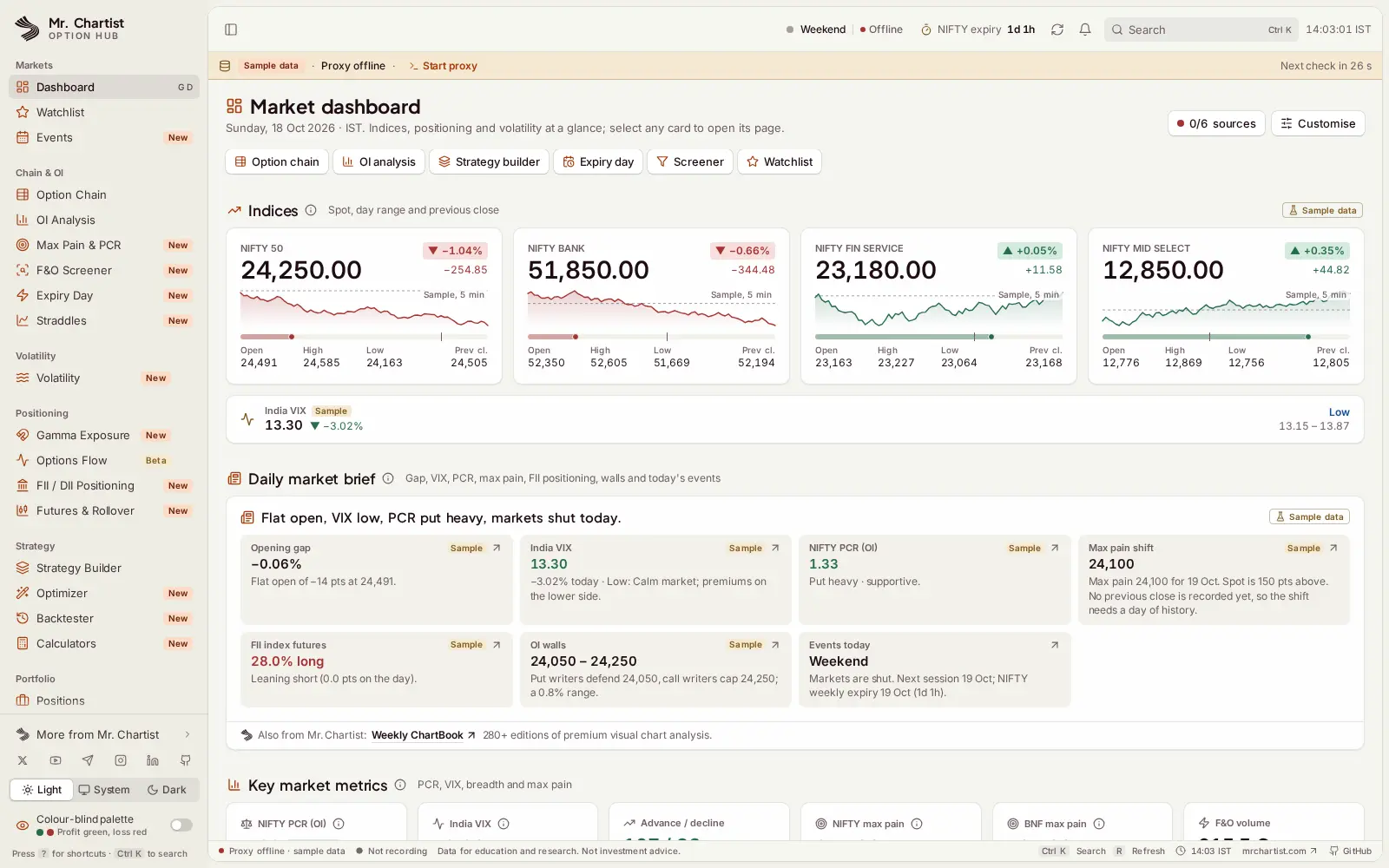Open India VIX brief card arrow
This screenshot has width=1389, height=868.
point(775,548)
